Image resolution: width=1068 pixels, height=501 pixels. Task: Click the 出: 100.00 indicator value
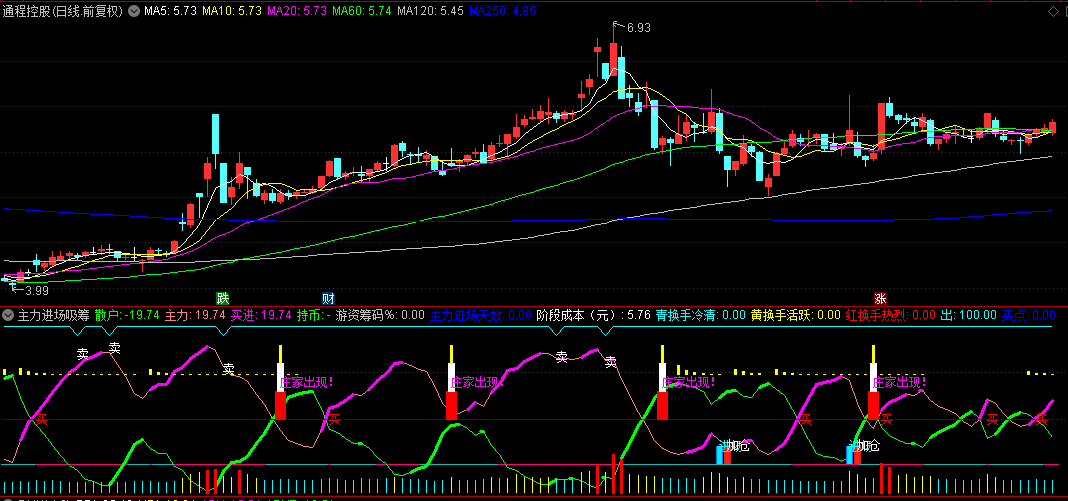[969, 315]
